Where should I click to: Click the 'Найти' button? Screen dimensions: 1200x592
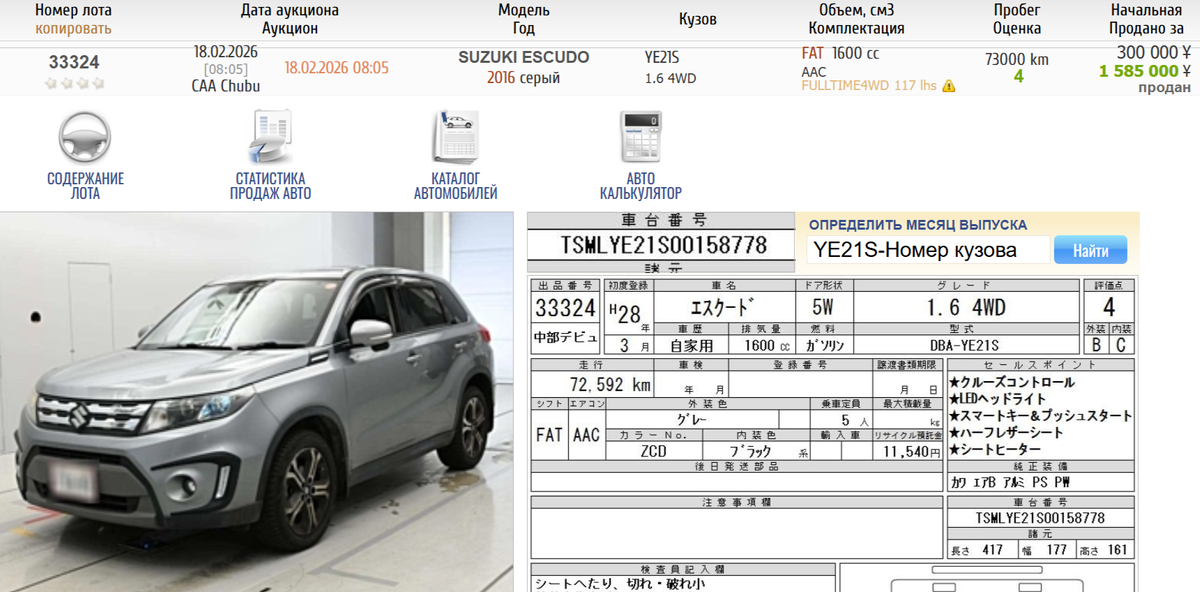tap(1090, 250)
